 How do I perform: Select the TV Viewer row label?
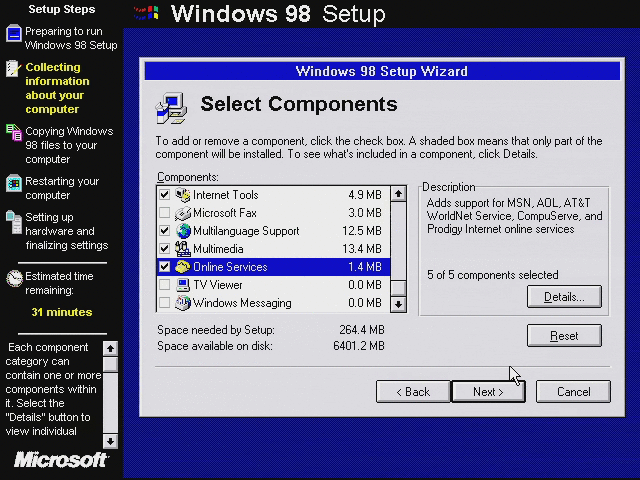point(218,285)
